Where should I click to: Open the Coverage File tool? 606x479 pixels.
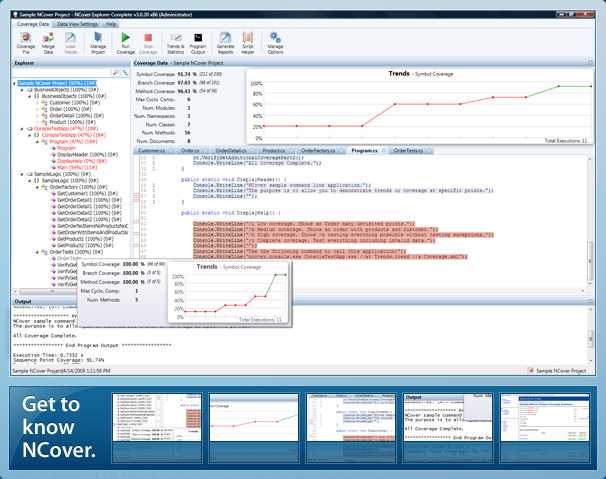pyautogui.click(x=24, y=38)
